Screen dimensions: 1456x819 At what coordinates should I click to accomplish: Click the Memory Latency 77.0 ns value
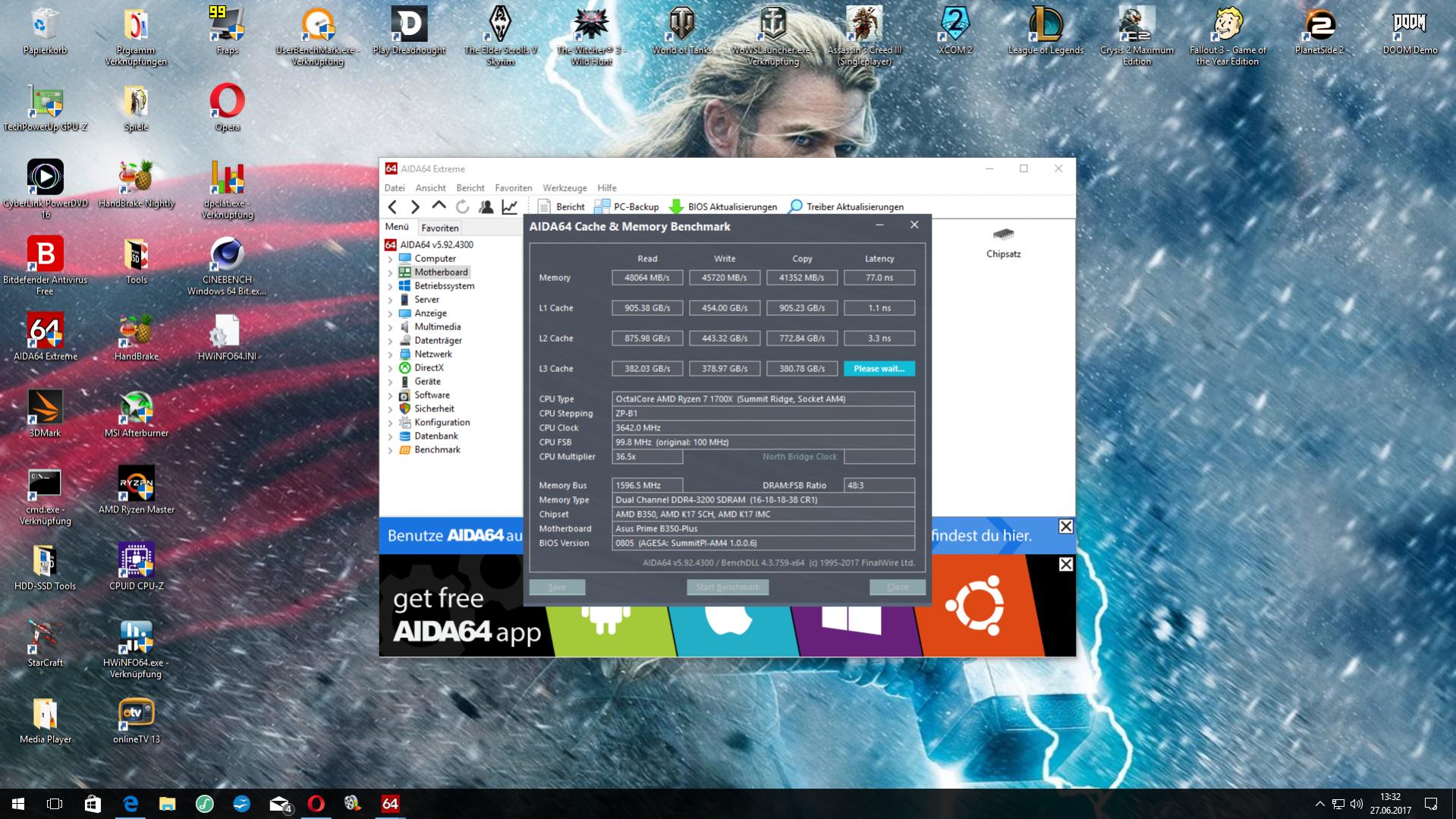pyautogui.click(x=879, y=277)
